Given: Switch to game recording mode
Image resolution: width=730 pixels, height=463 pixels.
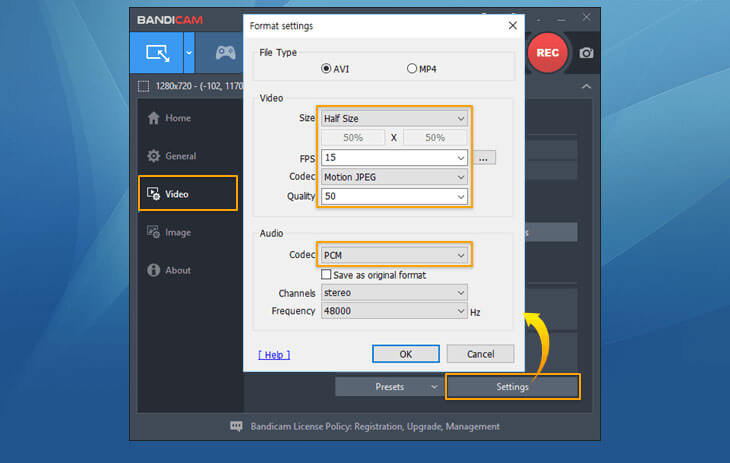Looking at the screenshot, I should [225, 53].
